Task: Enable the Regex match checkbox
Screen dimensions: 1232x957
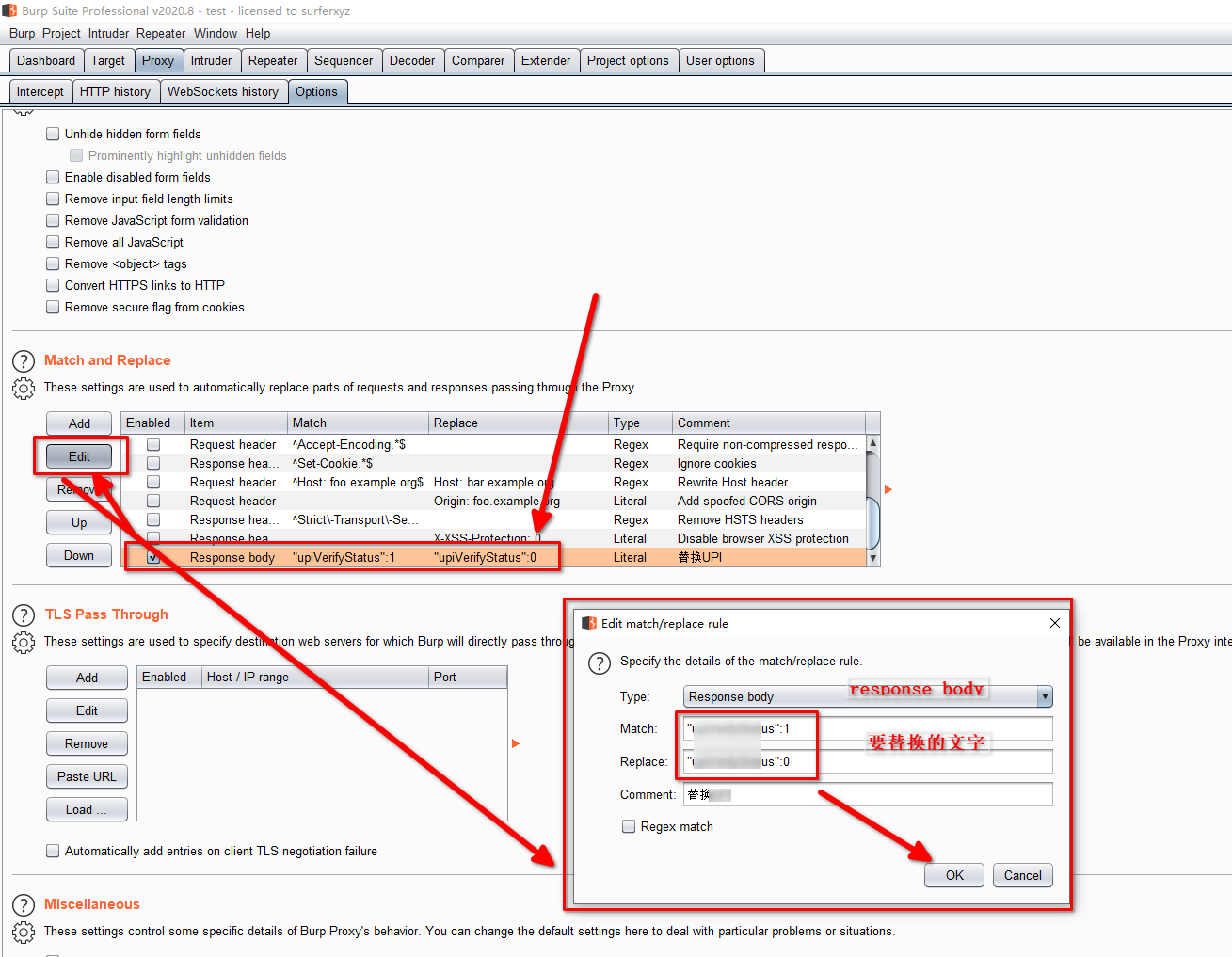Action: 629,826
